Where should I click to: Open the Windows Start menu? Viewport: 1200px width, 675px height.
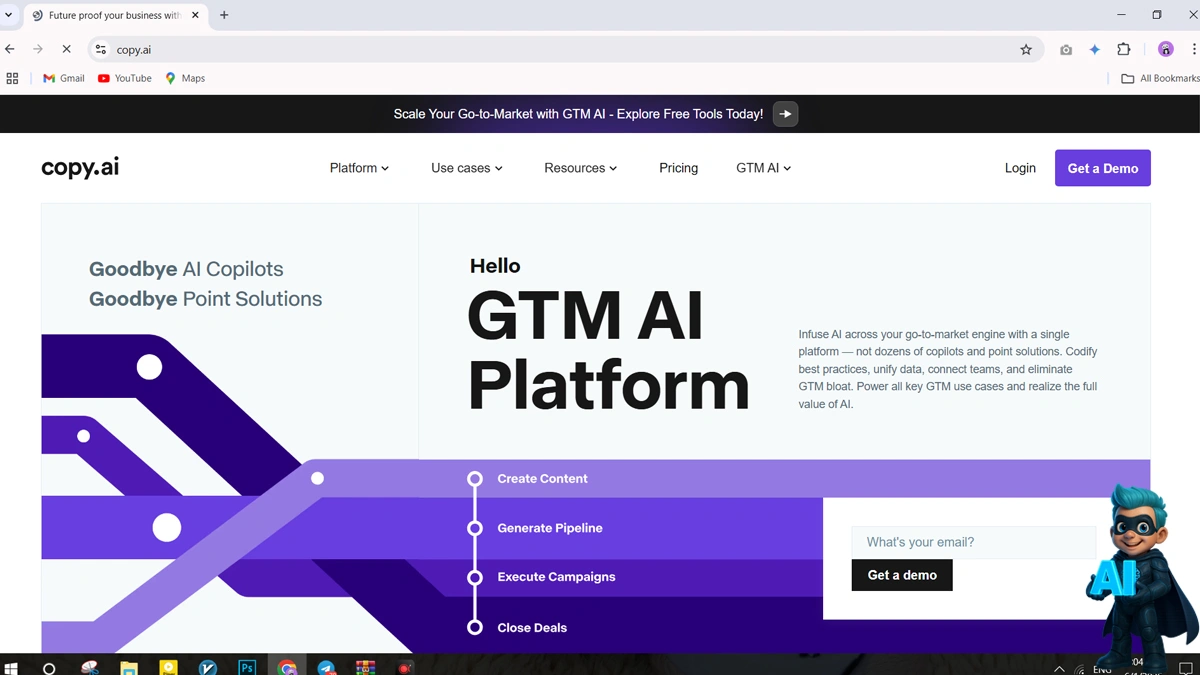pyautogui.click(x=11, y=667)
